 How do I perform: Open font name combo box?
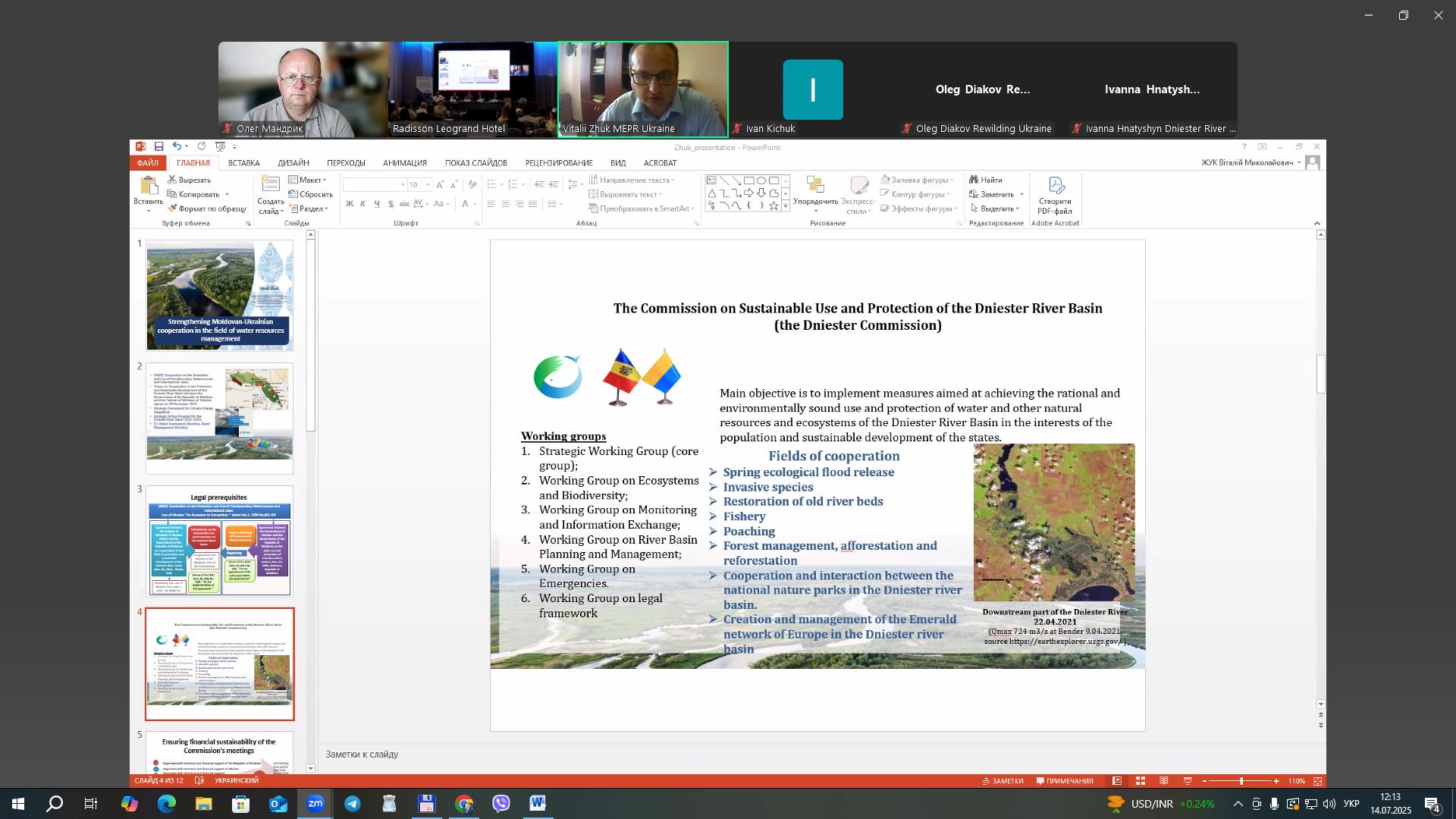(375, 185)
